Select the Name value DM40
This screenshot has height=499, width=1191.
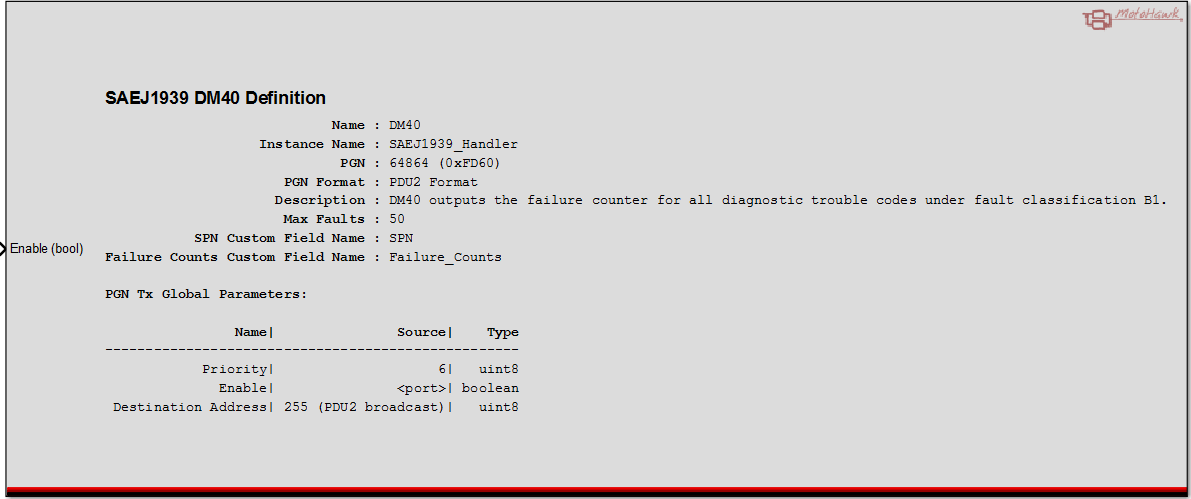click(405, 125)
